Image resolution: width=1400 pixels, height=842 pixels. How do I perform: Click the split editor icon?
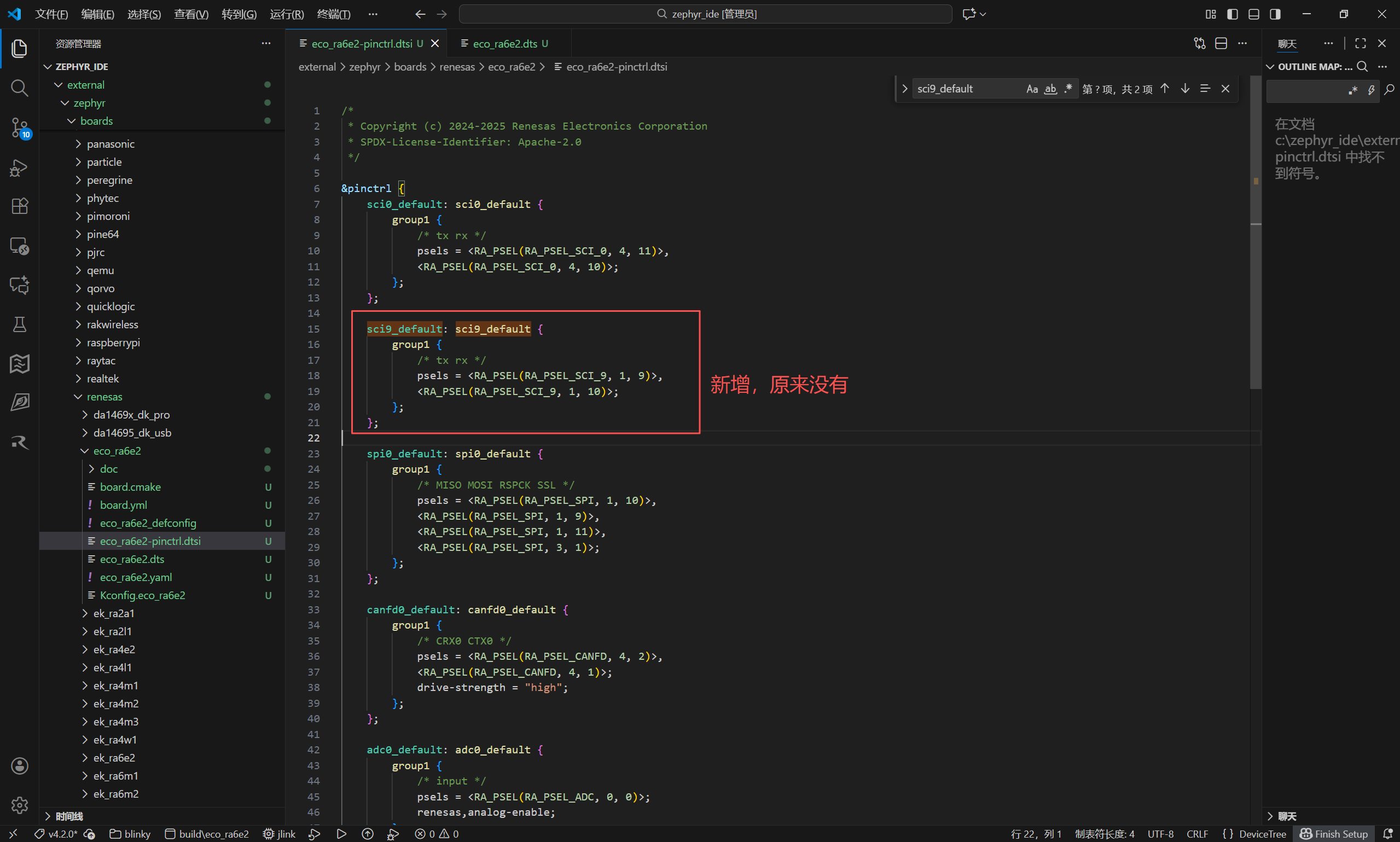(x=1221, y=44)
